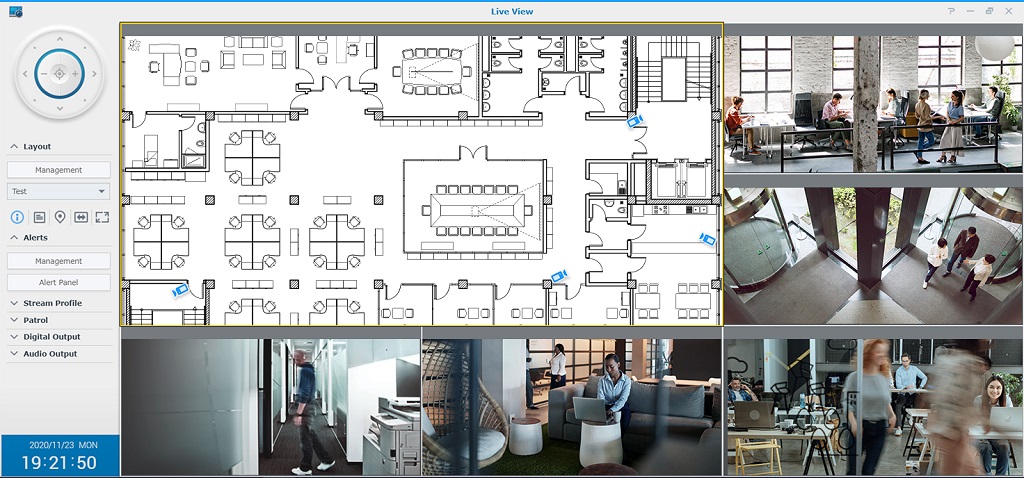
Task: Tilt the camera up with PTZ arrow
Action: [59, 39]
